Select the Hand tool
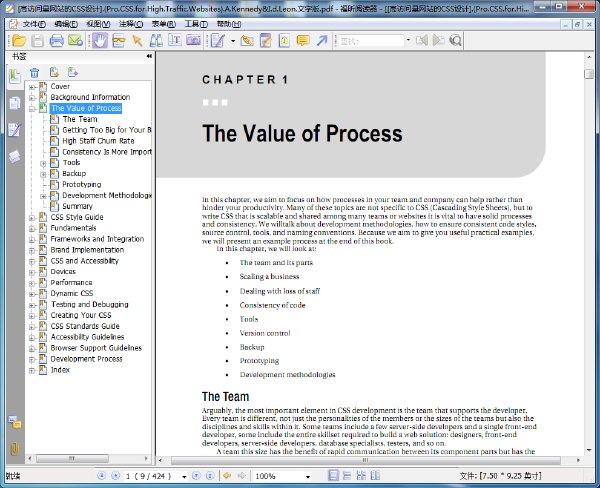 (x=99, y=40)
